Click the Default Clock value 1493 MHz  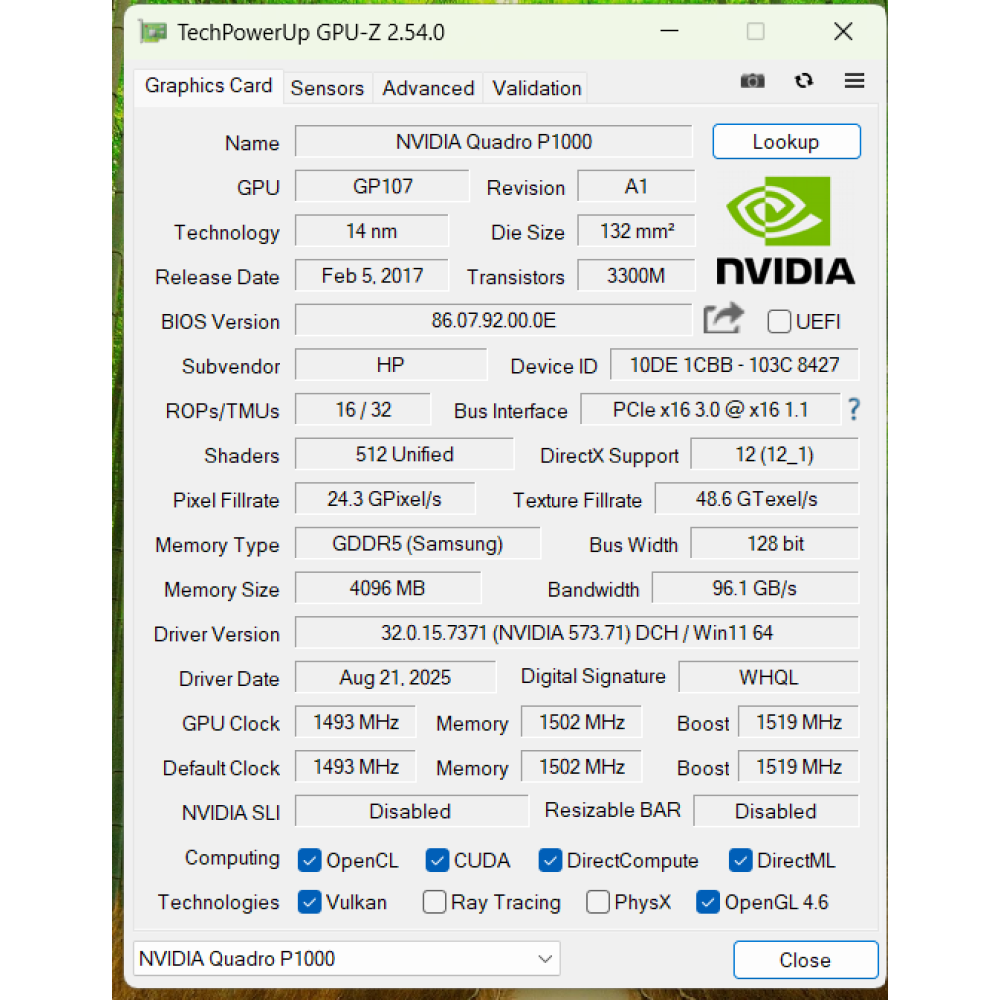pos(355,767)
